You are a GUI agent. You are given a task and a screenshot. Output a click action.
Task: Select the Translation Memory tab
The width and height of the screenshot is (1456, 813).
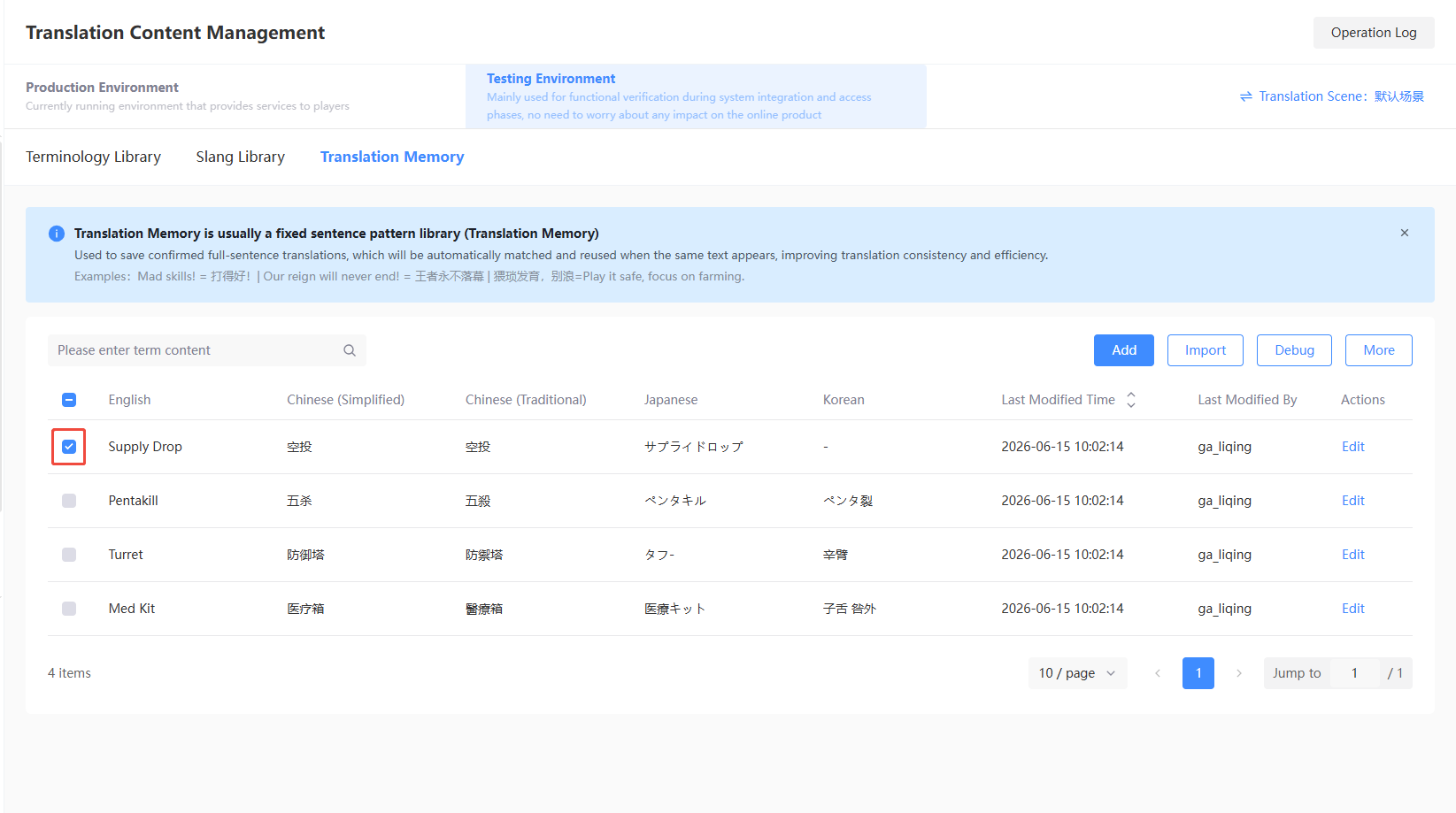pos(392,157)
